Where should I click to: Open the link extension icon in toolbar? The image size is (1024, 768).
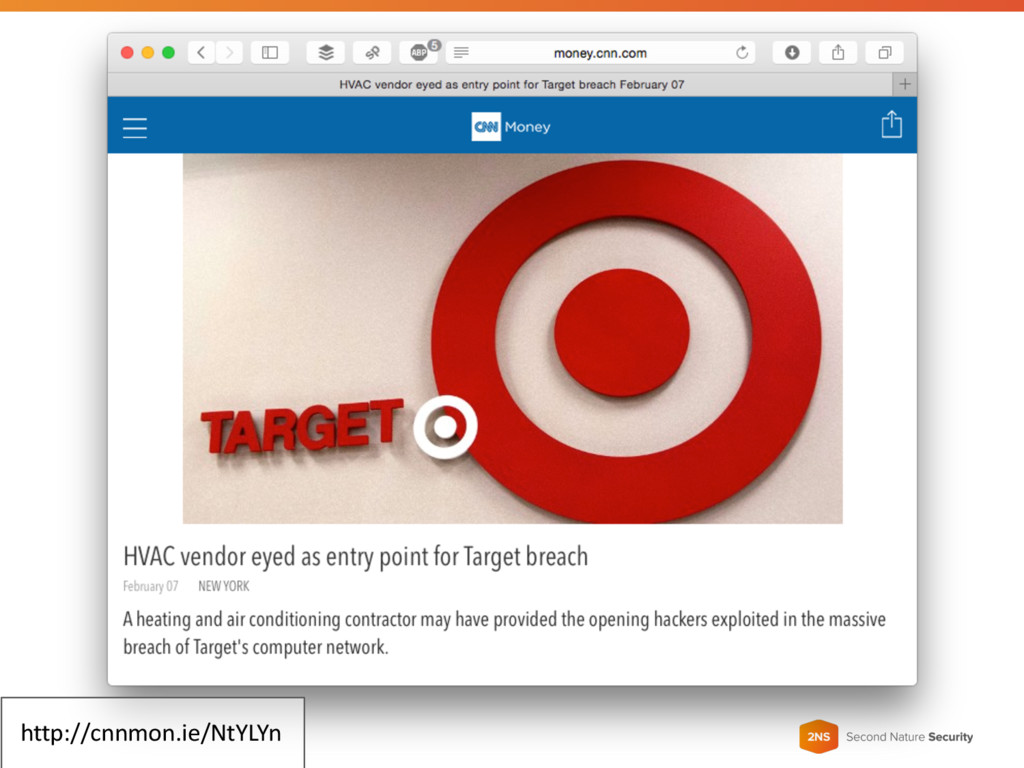coord(372,53)
